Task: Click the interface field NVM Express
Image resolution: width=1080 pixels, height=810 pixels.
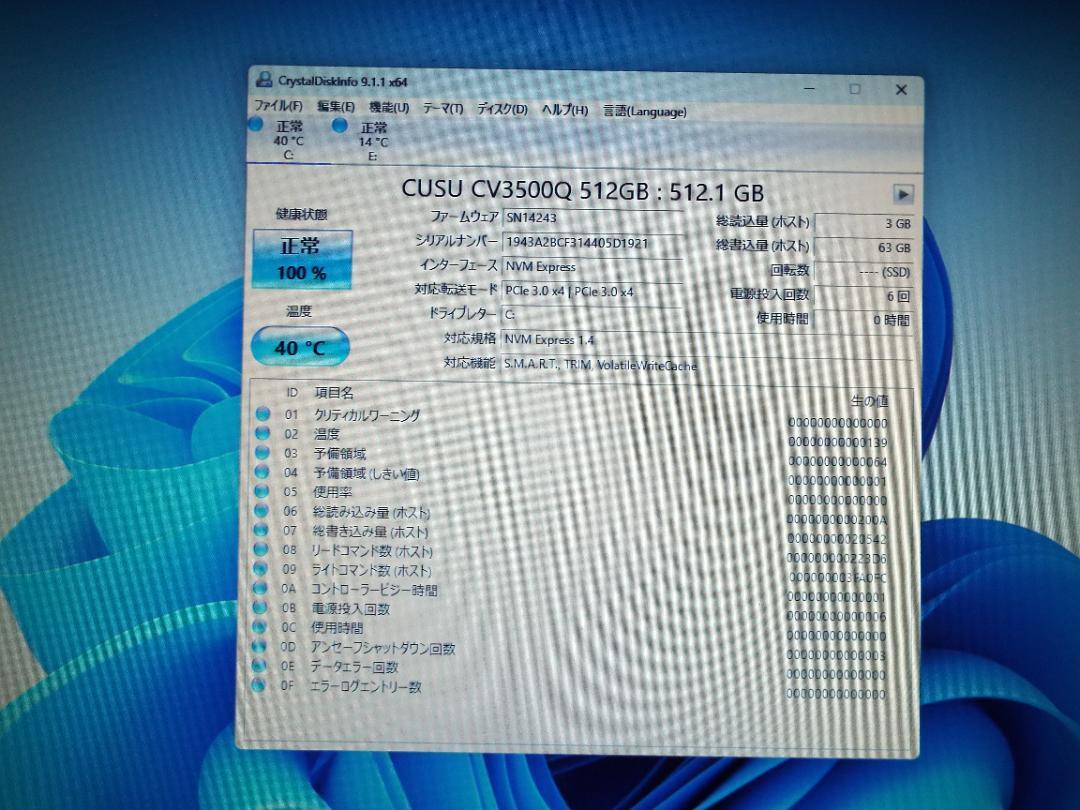Action: click(592, 267)
